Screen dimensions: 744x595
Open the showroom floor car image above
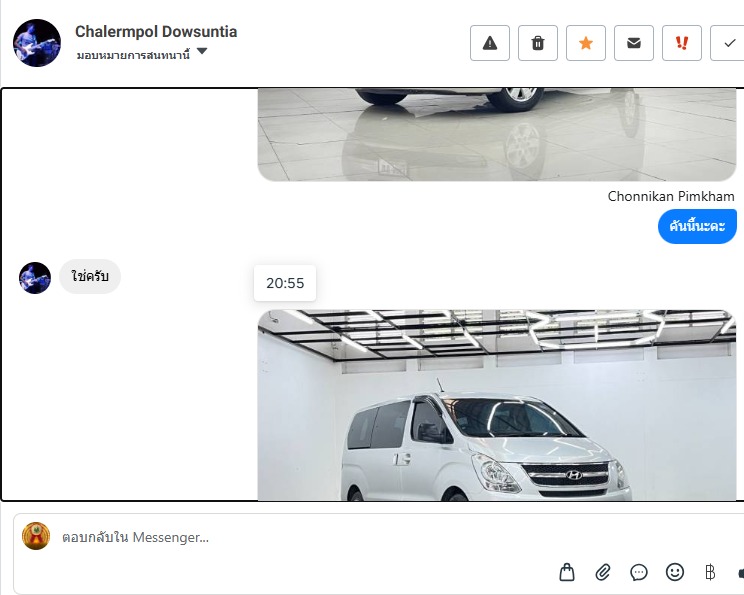click(x=497, y=135)
